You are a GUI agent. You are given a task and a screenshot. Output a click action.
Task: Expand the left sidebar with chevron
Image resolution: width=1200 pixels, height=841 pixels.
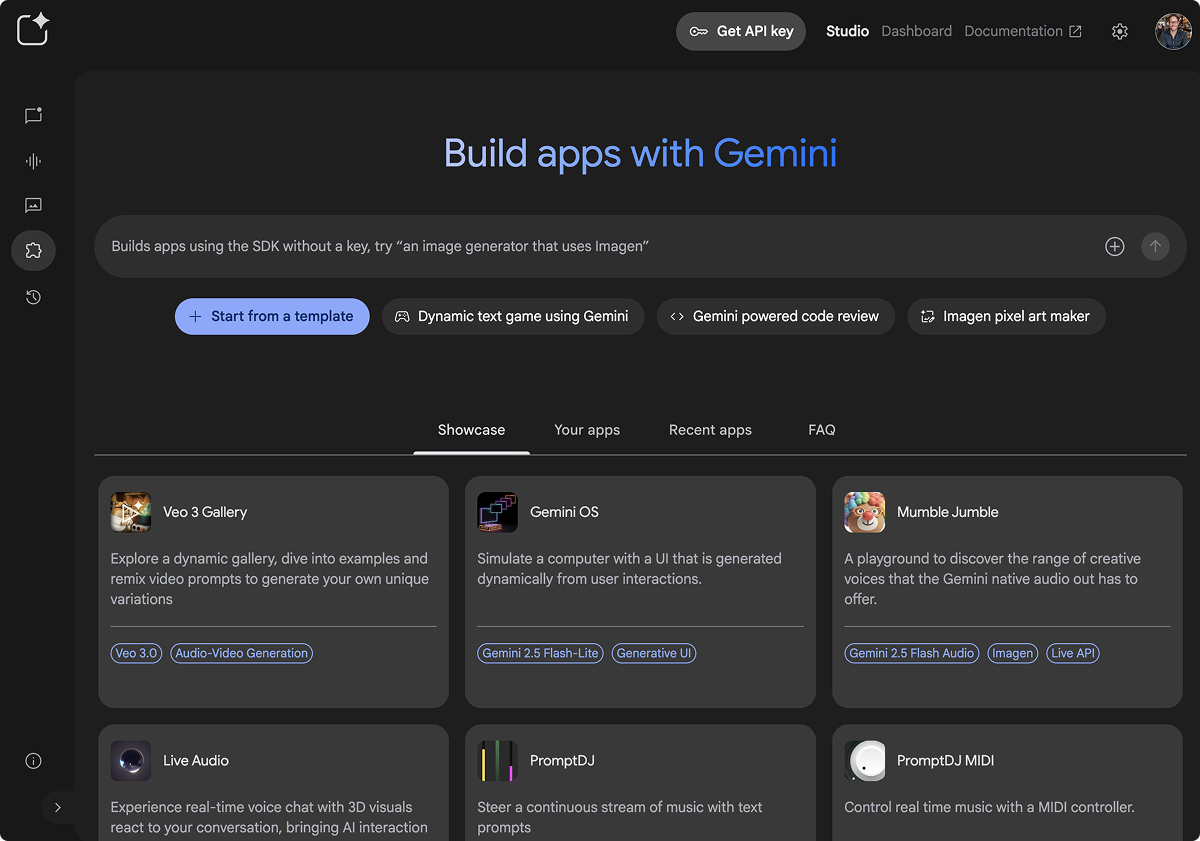(x=57, y=807)
